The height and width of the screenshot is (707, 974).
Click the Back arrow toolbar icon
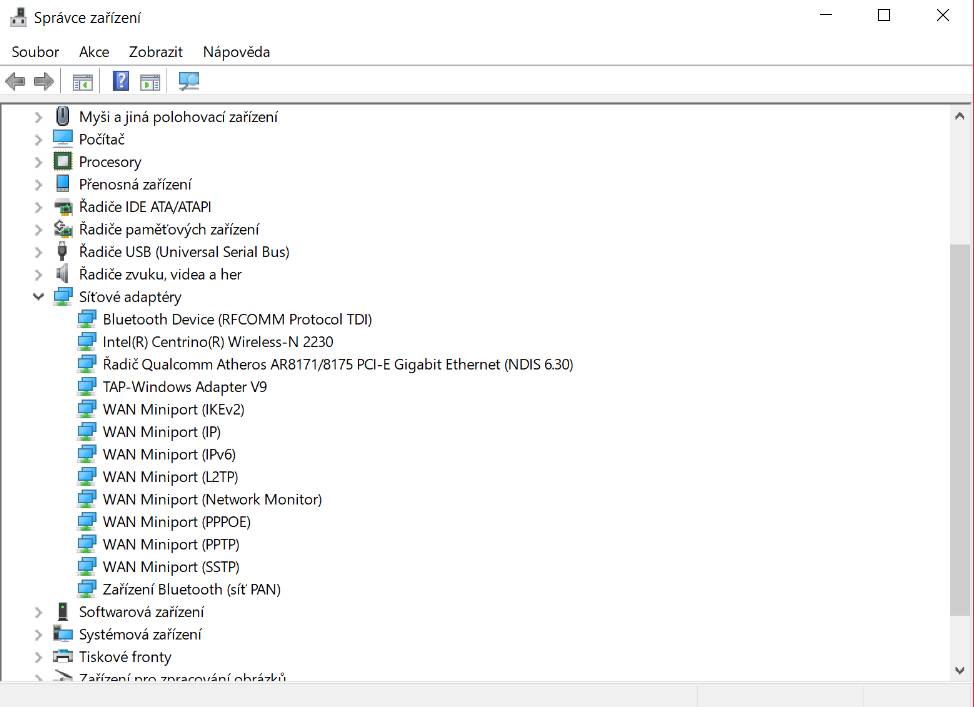point(15,81)
